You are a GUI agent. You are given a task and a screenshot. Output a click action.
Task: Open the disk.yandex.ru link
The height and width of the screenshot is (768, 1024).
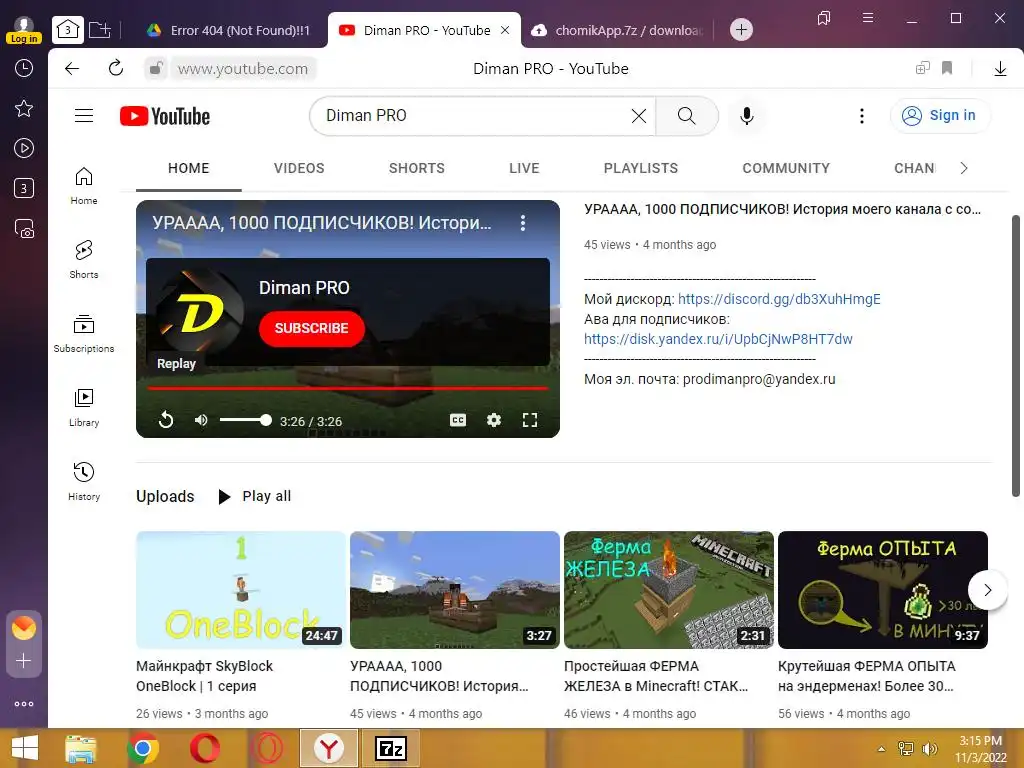718,339
